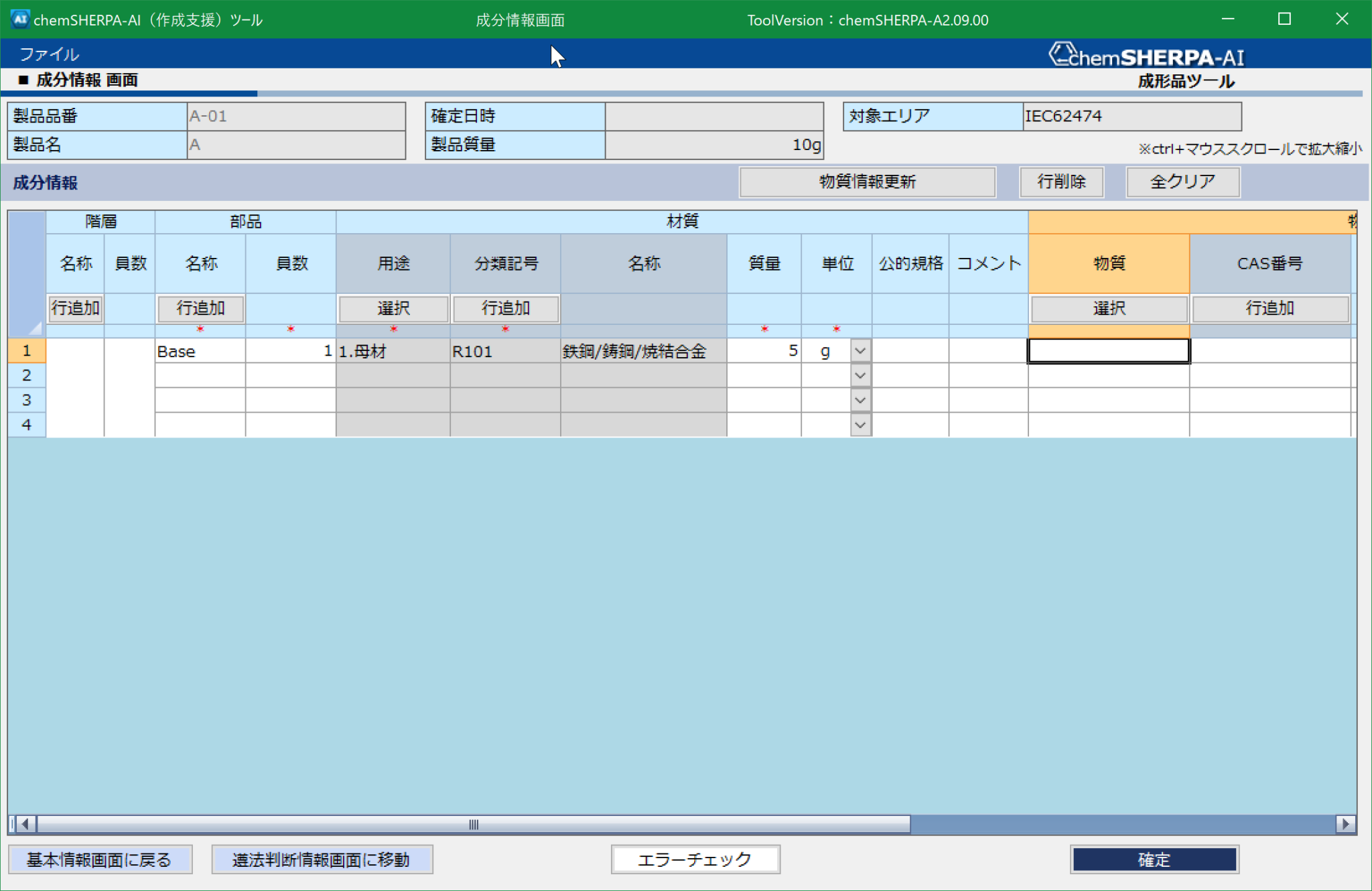Click the chemSHERPA-AI app icon in the title bar
Viewport: 1372px width, 891px height.
[x=19, y=19]
